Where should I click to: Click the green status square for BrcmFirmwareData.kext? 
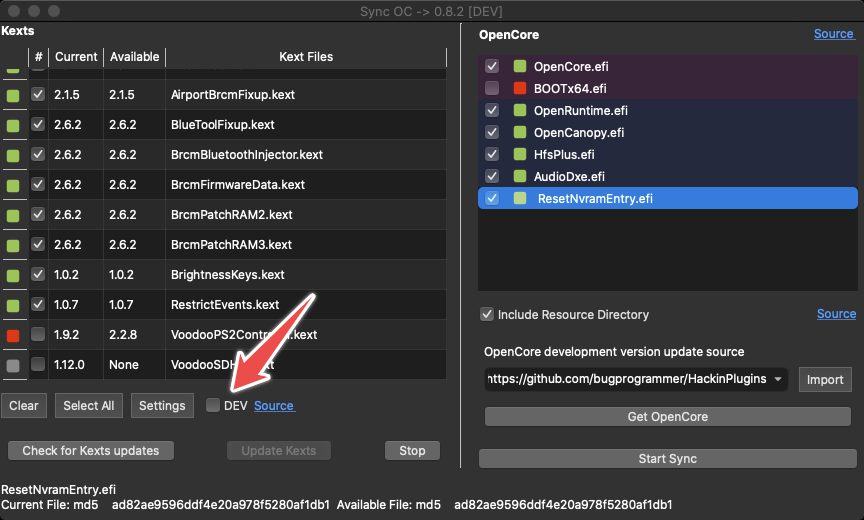click(x=13, y=186)
